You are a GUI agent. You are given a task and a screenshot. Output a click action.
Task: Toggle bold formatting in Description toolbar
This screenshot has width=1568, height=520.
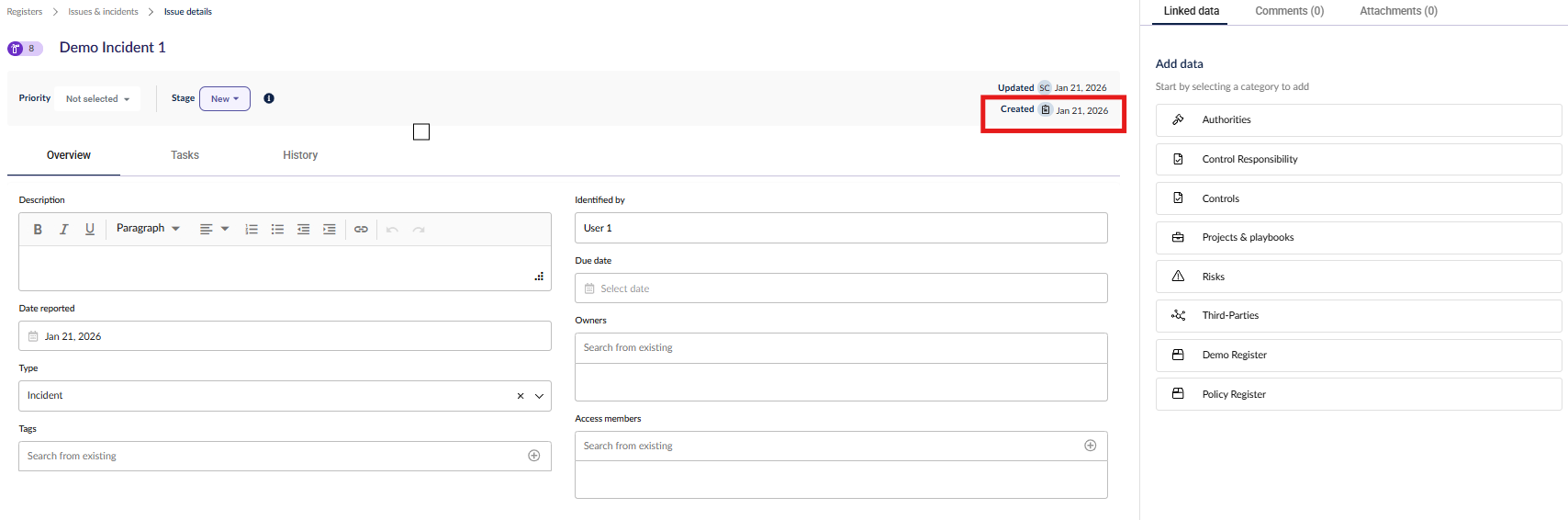point(38,230)
